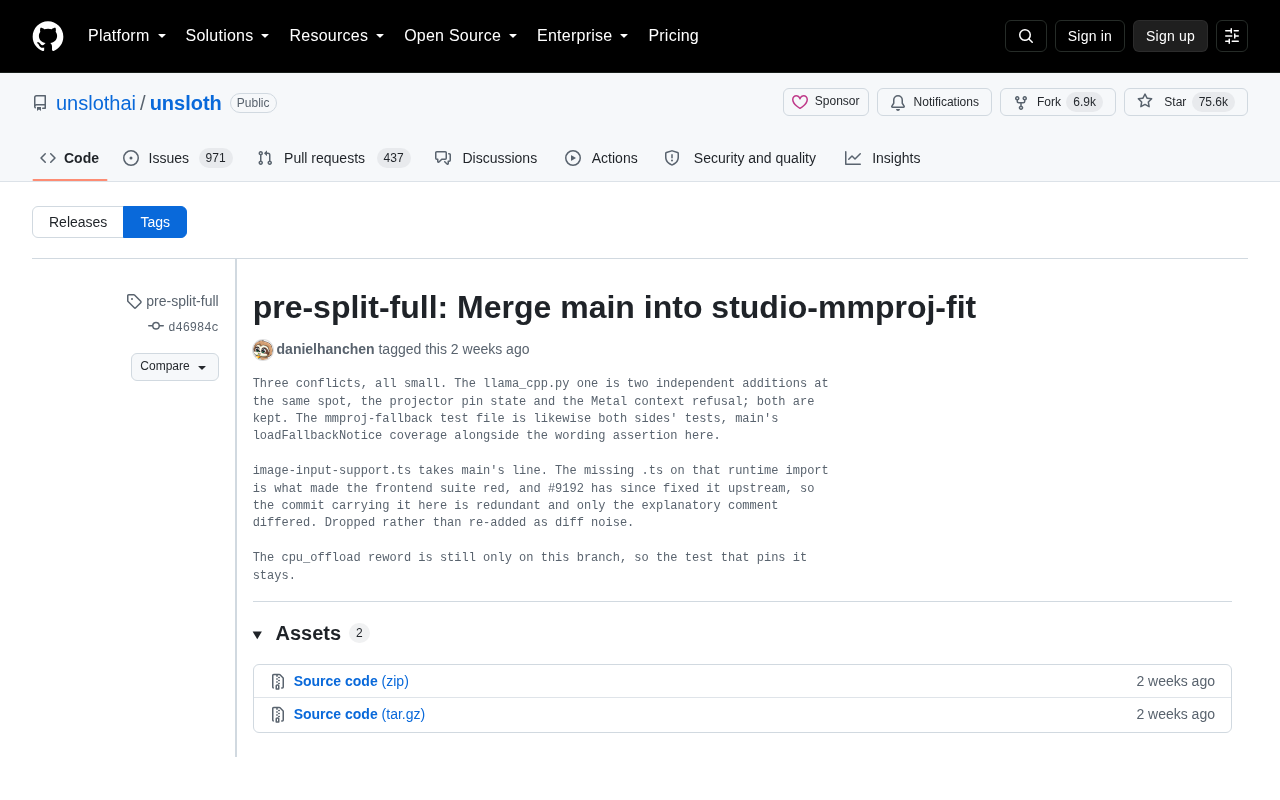Viewport: 1280px width, 800px height.
Task: Click the Insights graph icon
Action: coord(853,158)
